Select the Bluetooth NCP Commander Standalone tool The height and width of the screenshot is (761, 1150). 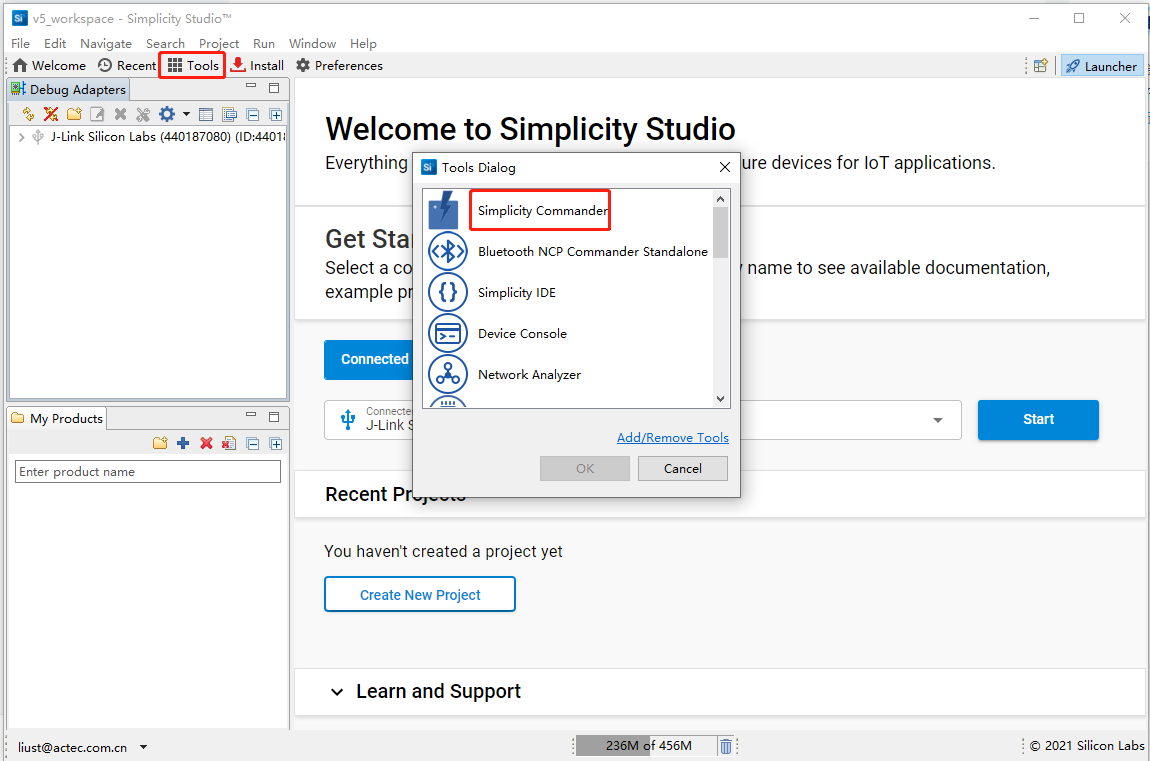[592, 251]
